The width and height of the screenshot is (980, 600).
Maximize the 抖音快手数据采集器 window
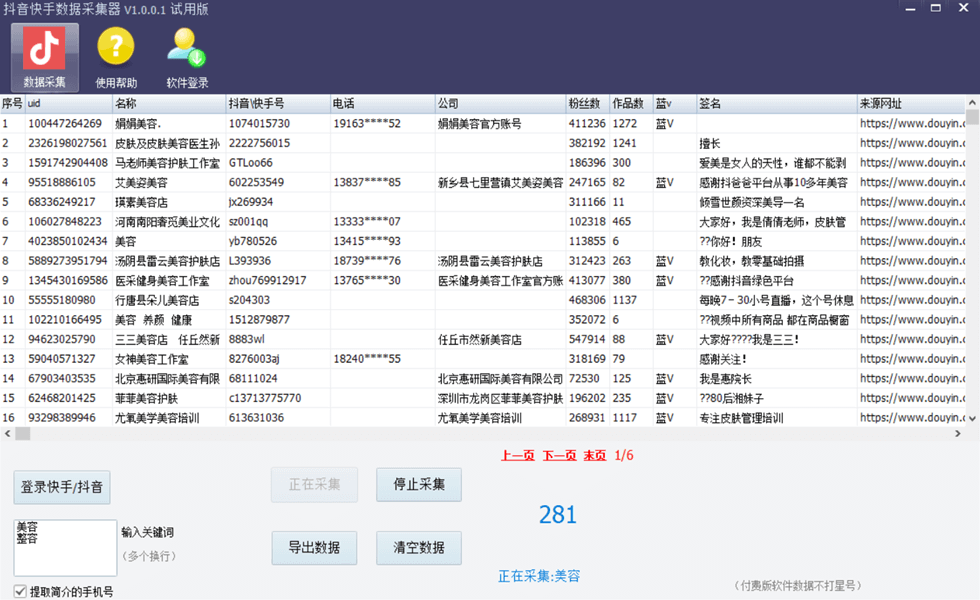tap(936, 9)
